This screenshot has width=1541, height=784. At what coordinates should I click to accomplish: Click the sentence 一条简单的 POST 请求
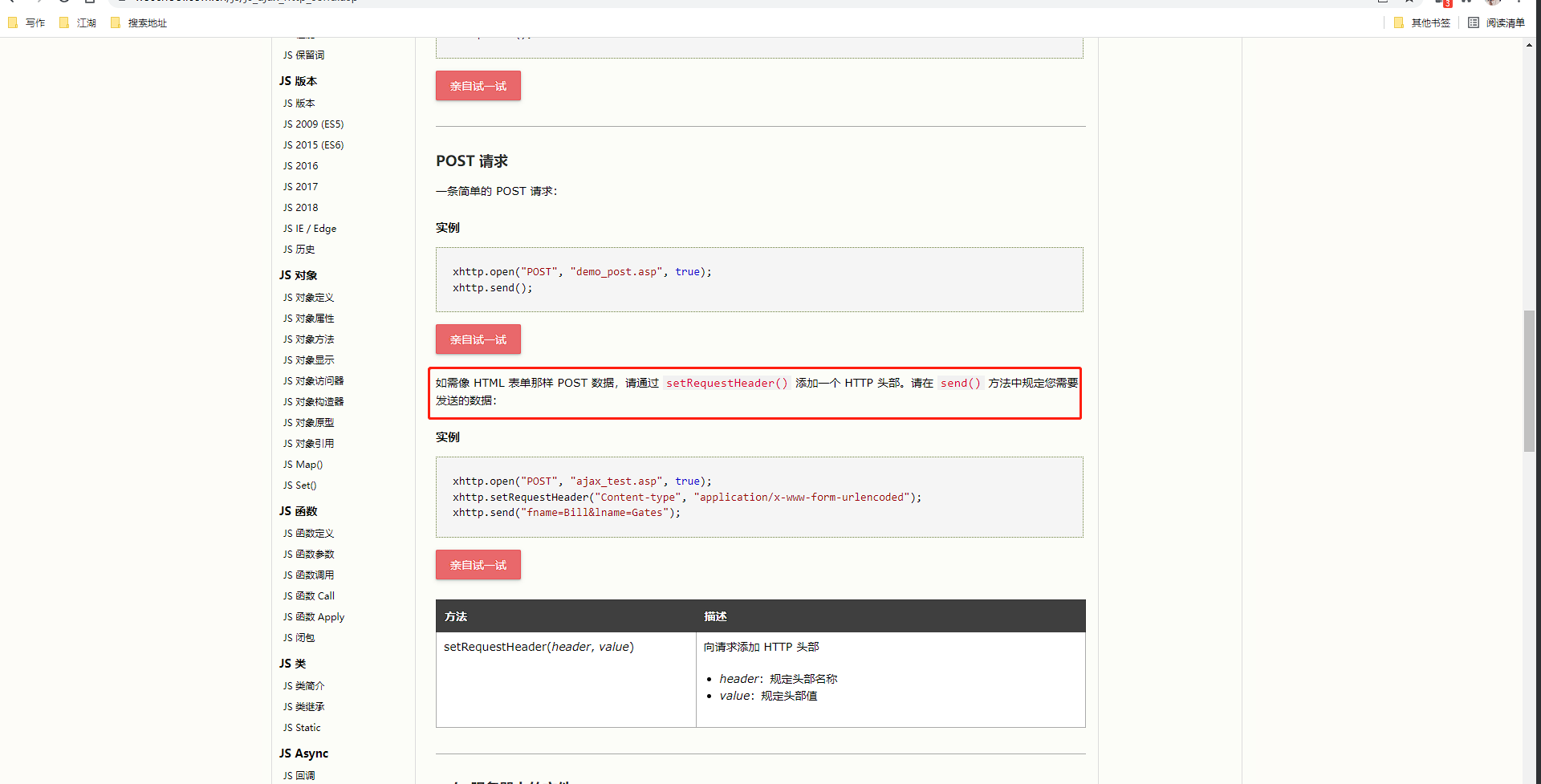[x=496, y=191]
